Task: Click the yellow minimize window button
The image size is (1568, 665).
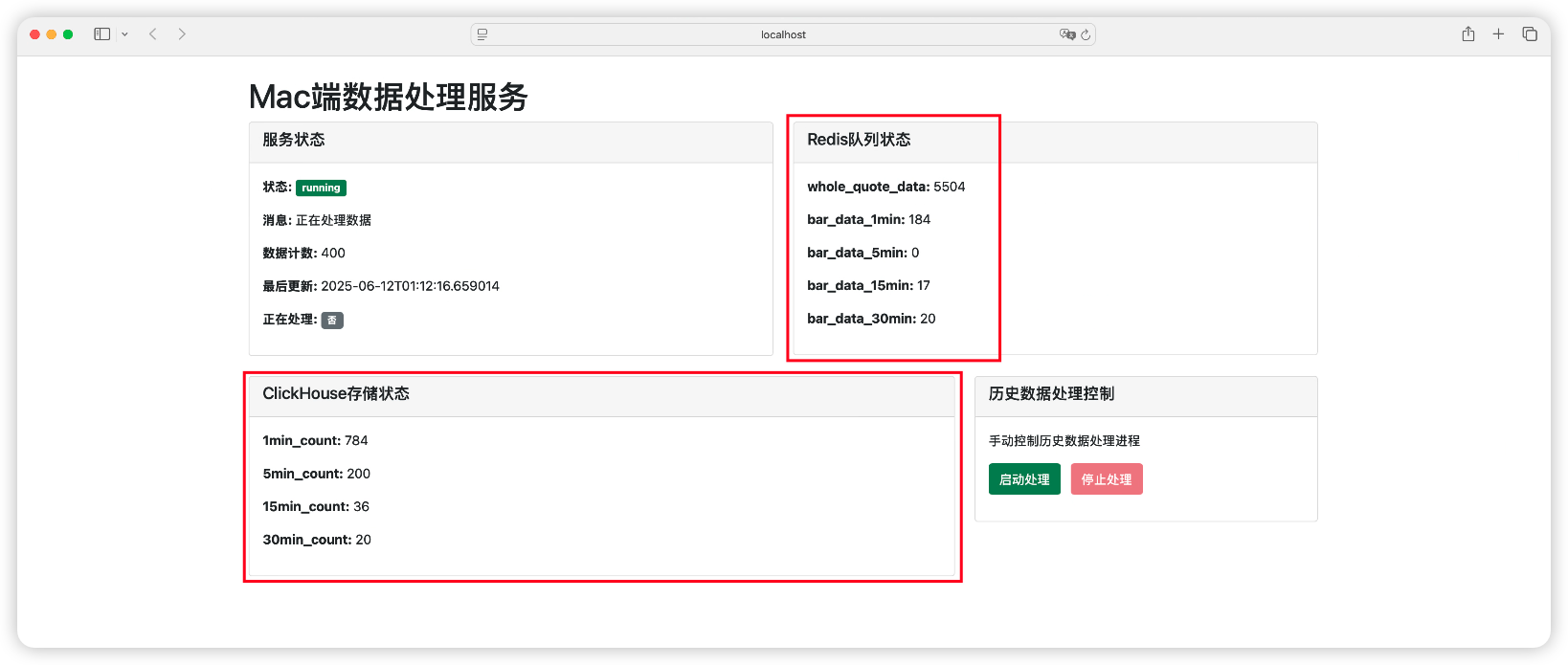Action: (52, 34)
